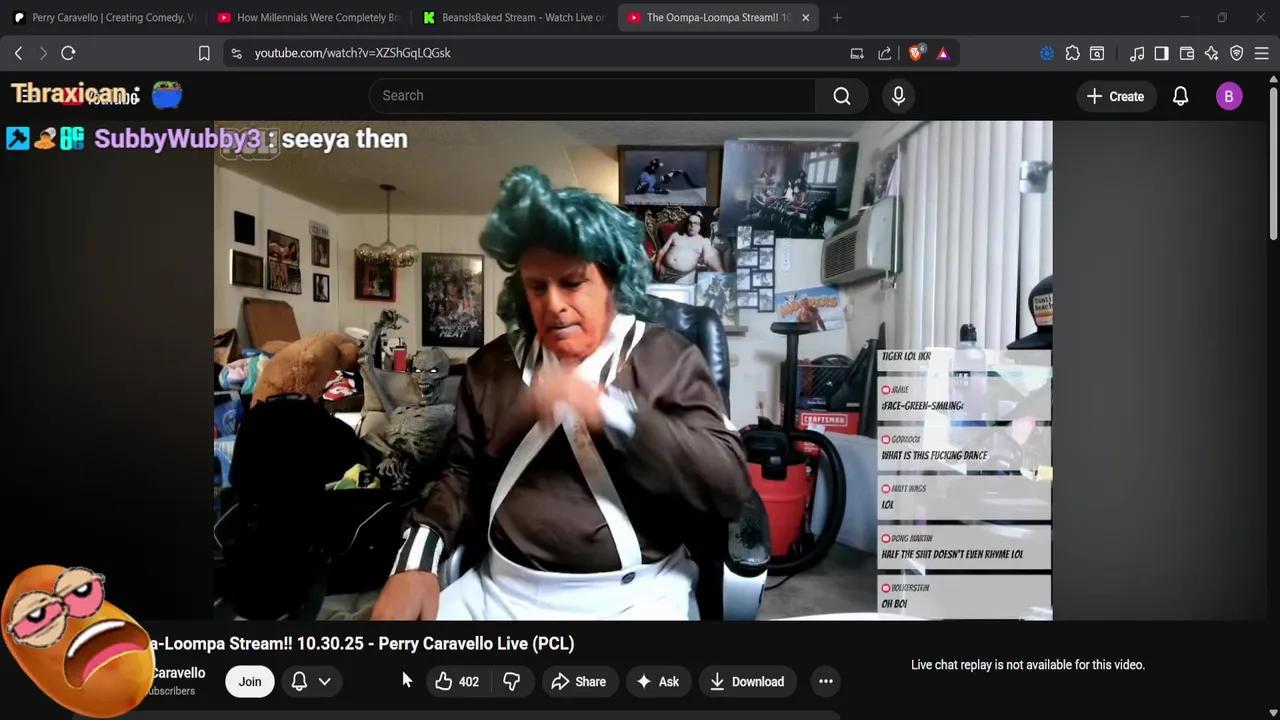Go back to the previous page
This screenshot has width=1280, height=720.
pos(18,53)
